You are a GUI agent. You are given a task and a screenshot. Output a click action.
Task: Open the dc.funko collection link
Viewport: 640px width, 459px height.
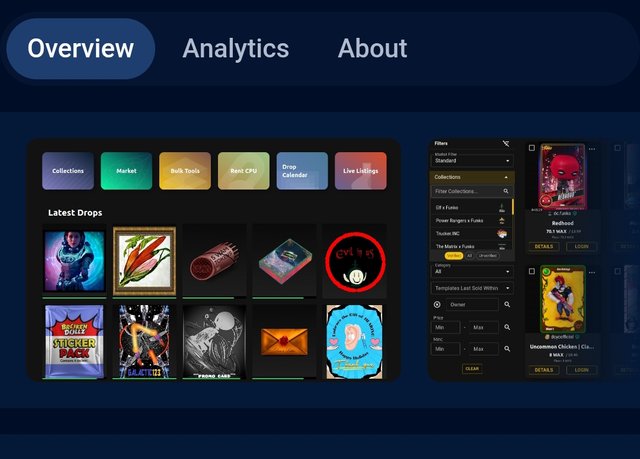[x=562, y=213]
